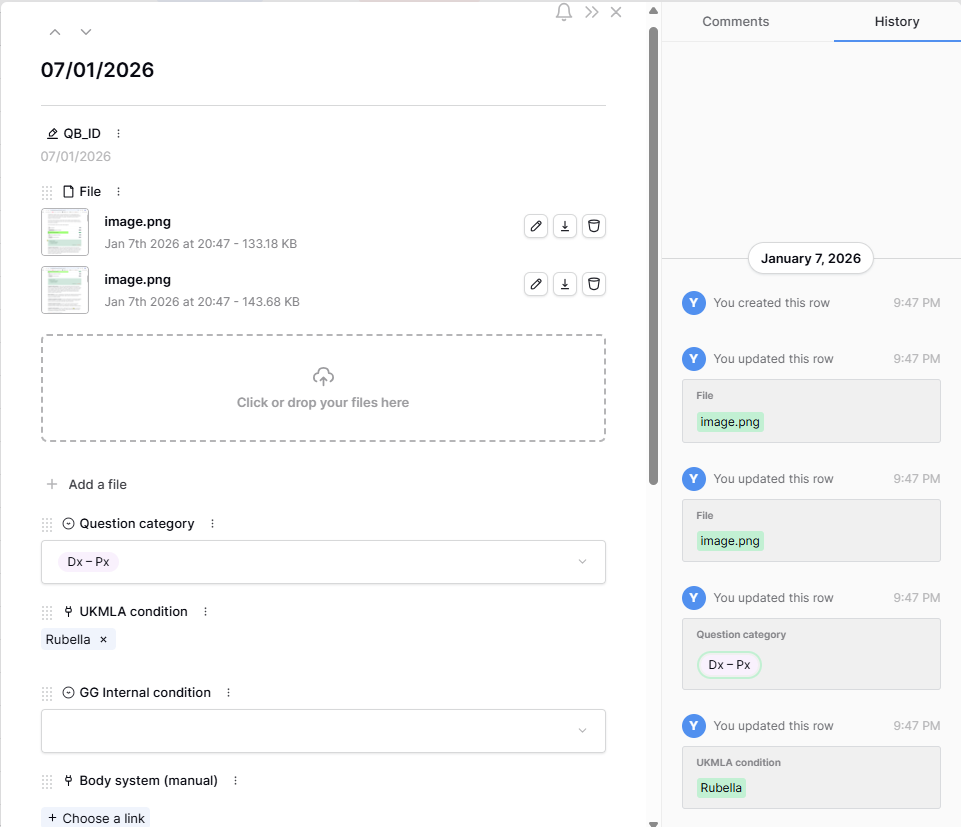Delete the second image.png with trash icon
Image resolution: width=961 pixels, height=827 pixels.
(594, 284)
